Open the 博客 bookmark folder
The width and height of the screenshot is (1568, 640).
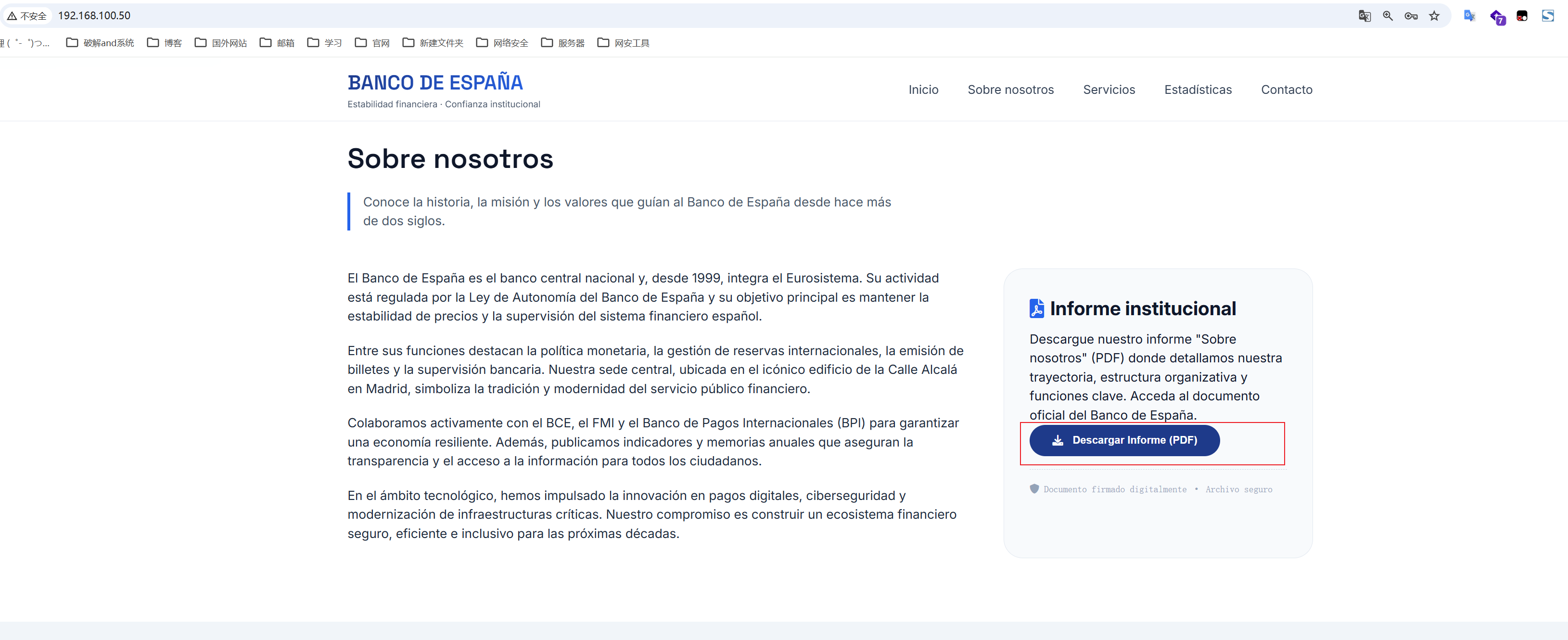click(x=165, y=43)
